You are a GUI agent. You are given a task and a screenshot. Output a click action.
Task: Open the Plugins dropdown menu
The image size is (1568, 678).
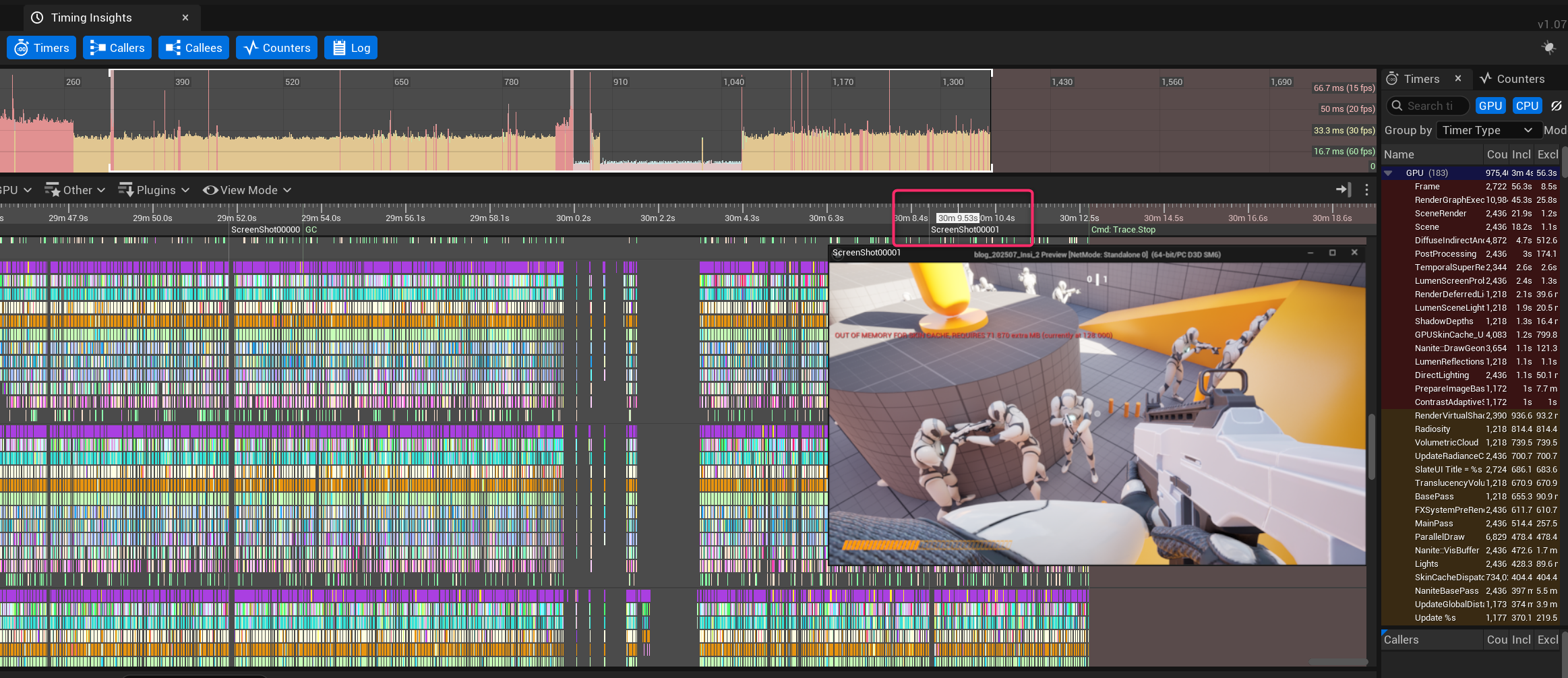[x=154, y=190]
